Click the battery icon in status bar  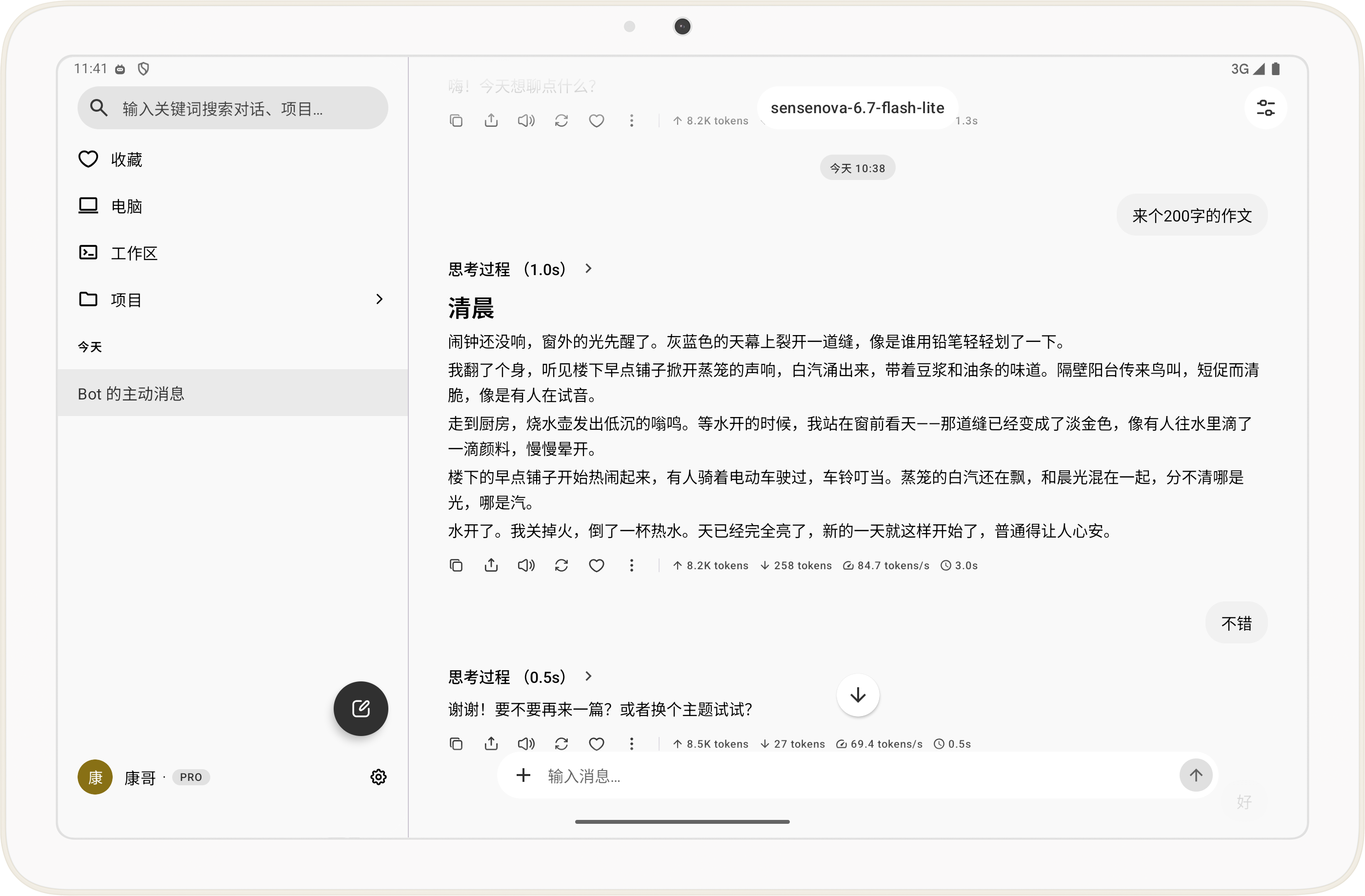pyautogui.click(x=1276, y=69)
